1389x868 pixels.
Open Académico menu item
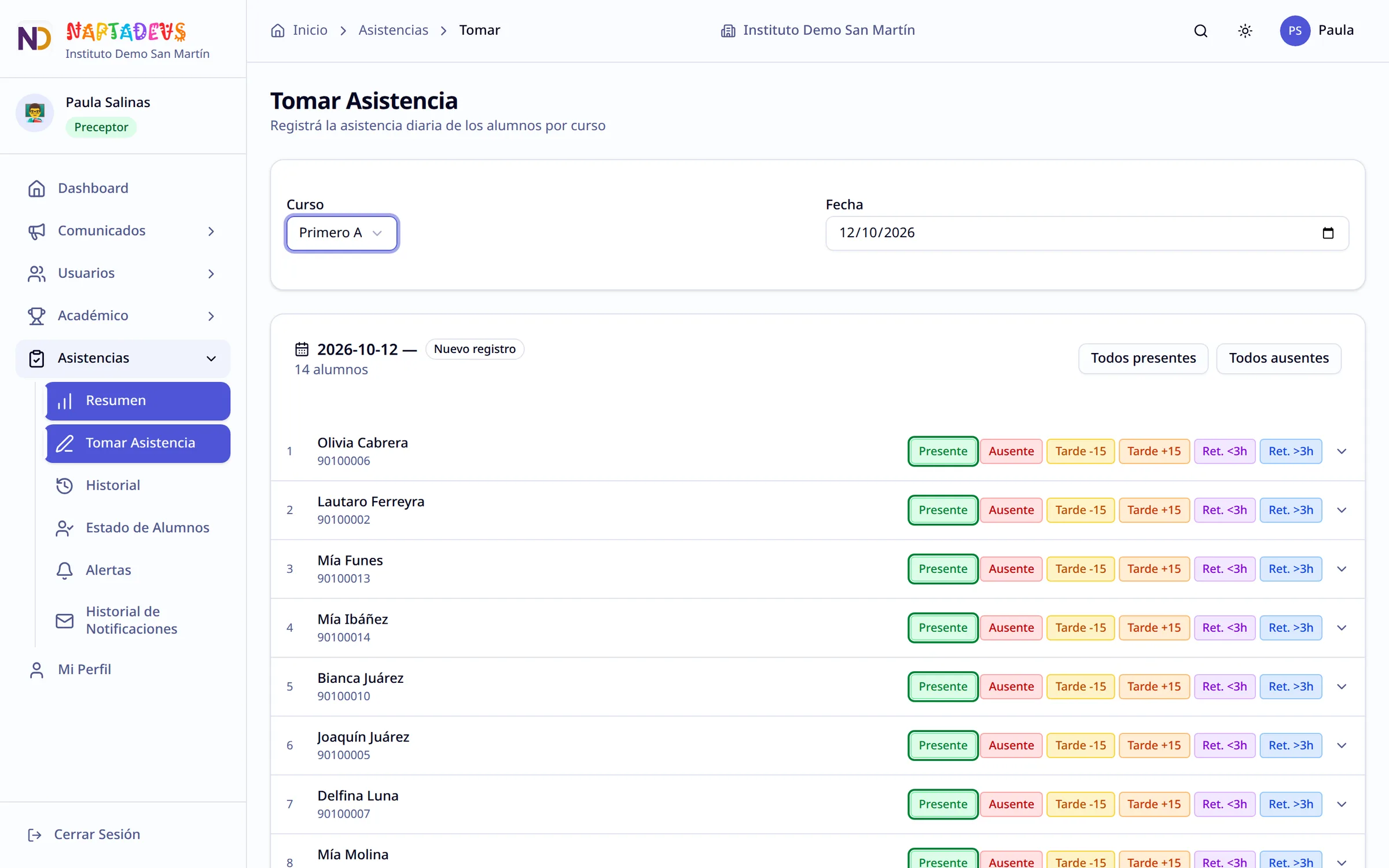pos(123,316)
